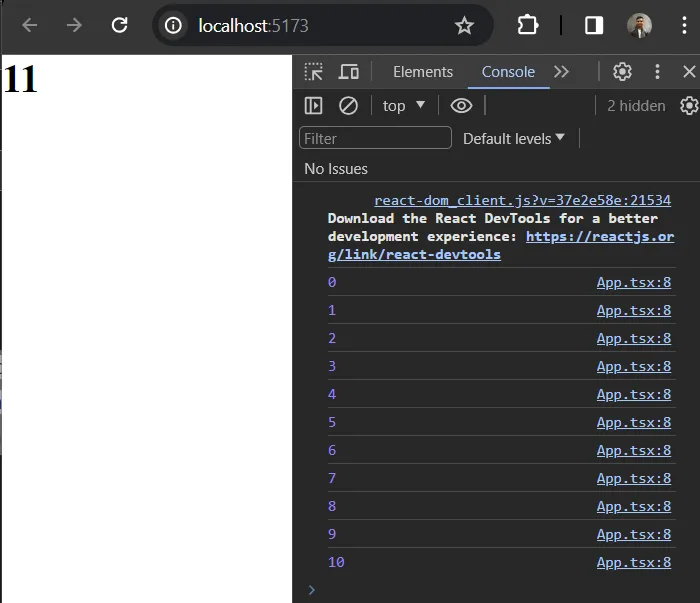Expand the top JavaScript context dropdown
The image size is (700, 603).
pyautogui.click(x=404, y=105)
